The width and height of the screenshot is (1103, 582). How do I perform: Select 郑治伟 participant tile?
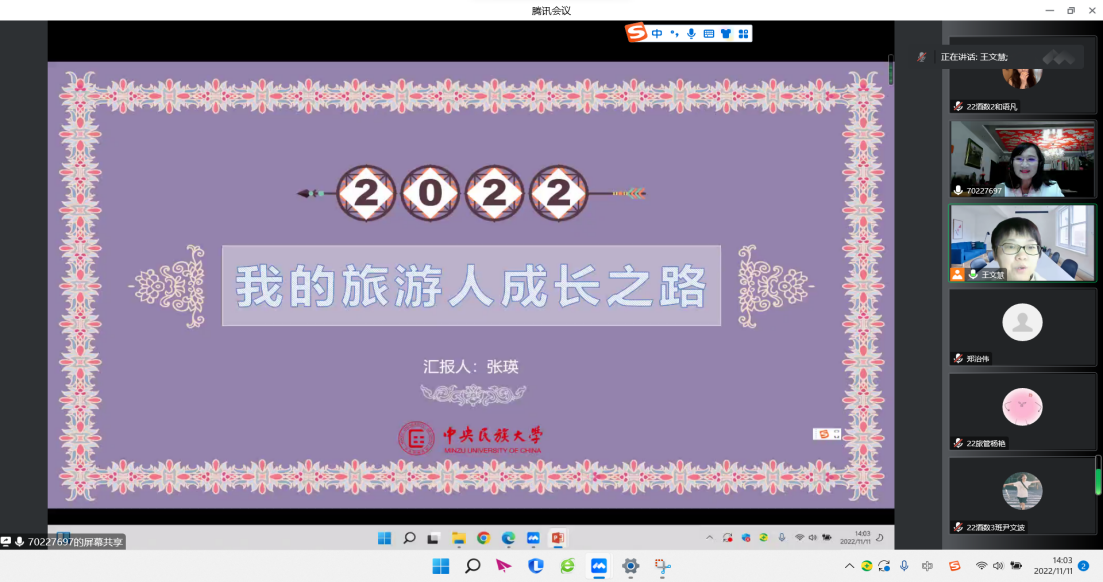point(1022,327)
